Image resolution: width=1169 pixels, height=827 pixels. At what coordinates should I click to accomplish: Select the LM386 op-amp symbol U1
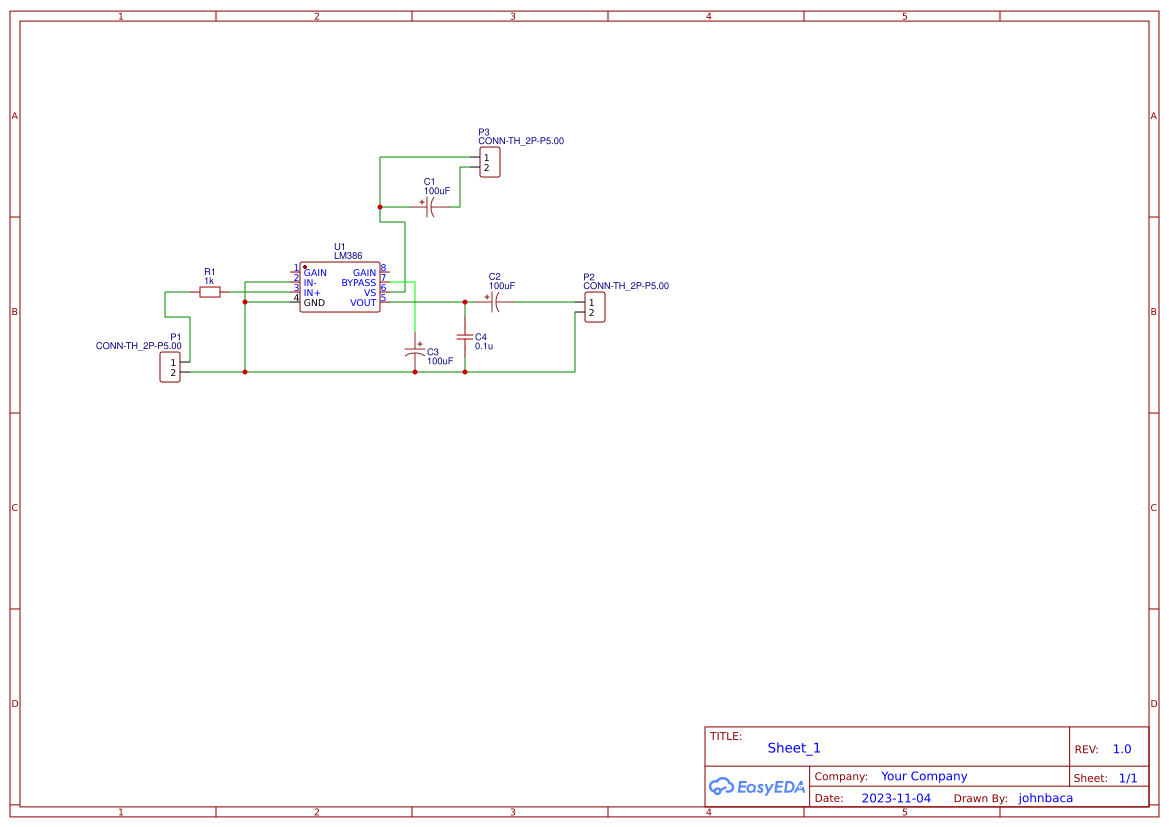[x=340, y=287]
